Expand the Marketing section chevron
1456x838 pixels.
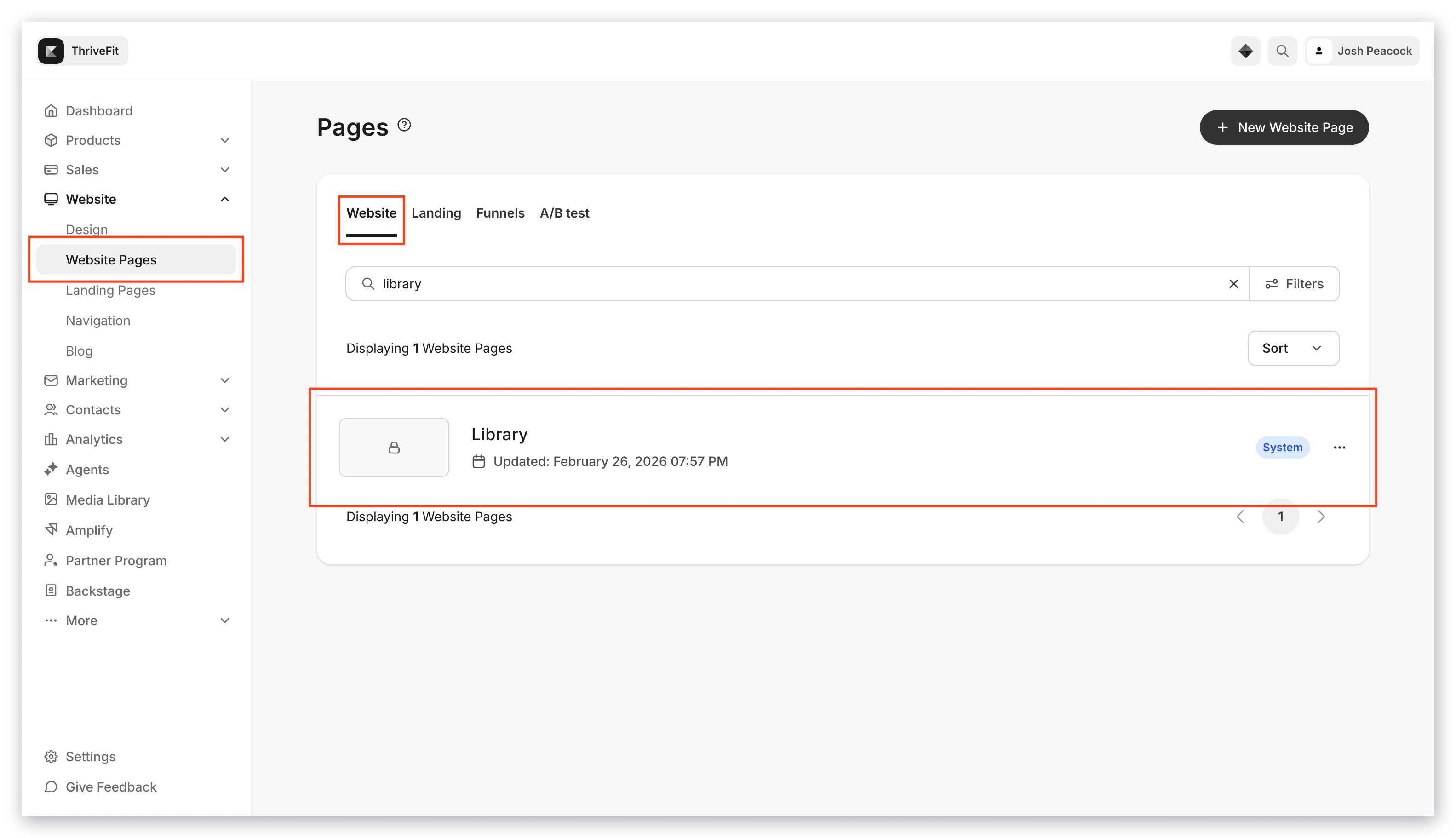point(225,380)
